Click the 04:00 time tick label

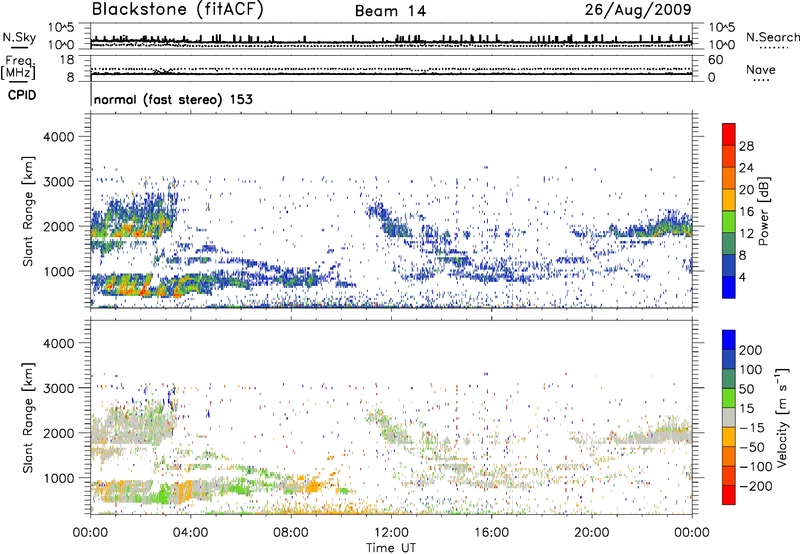tap(191, 533)
